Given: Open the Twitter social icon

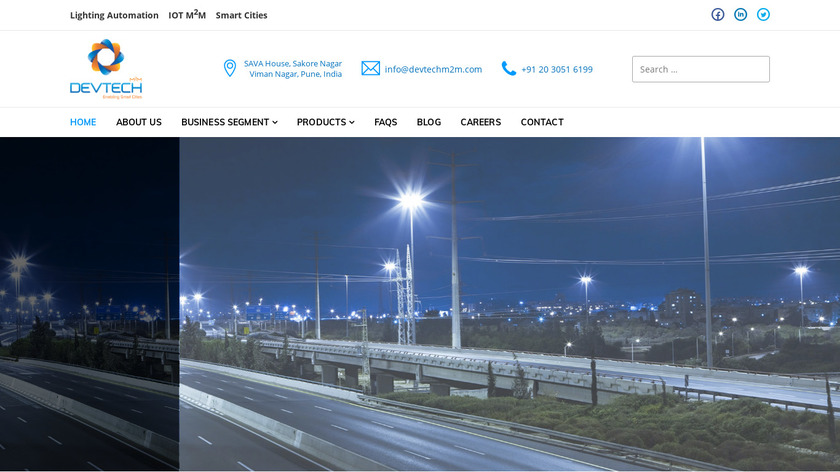Looking at the screenshot, I should [763, 14].
